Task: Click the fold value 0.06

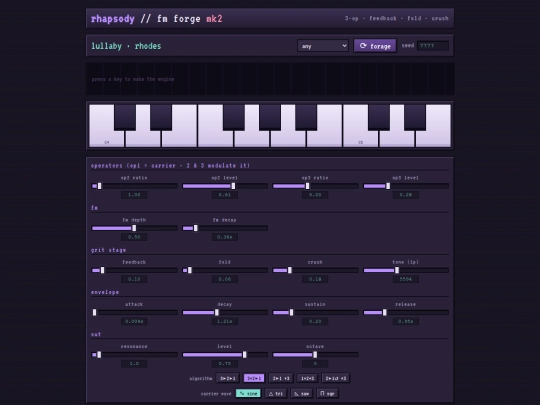Action: 225,279
